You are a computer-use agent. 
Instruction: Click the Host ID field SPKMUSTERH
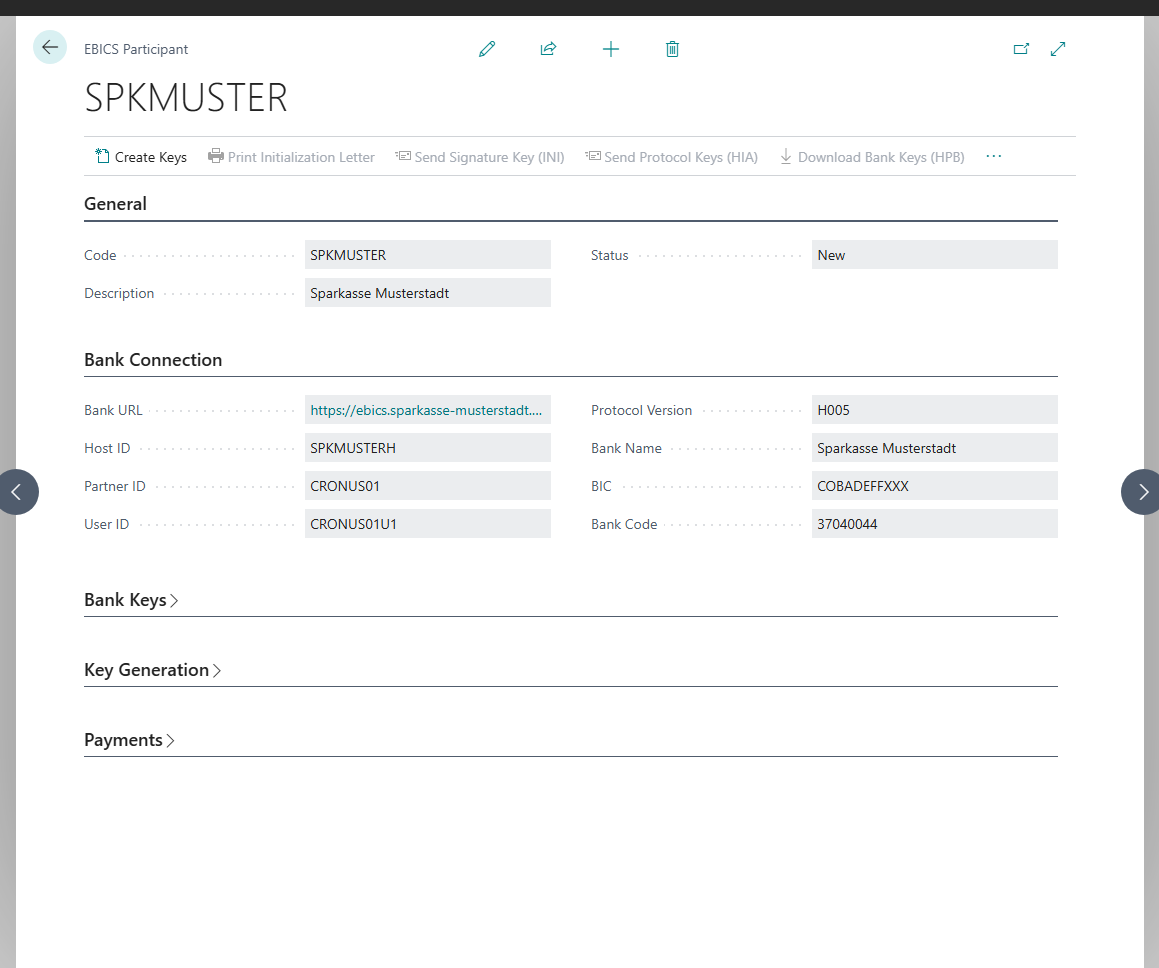[x=428, y=448]
